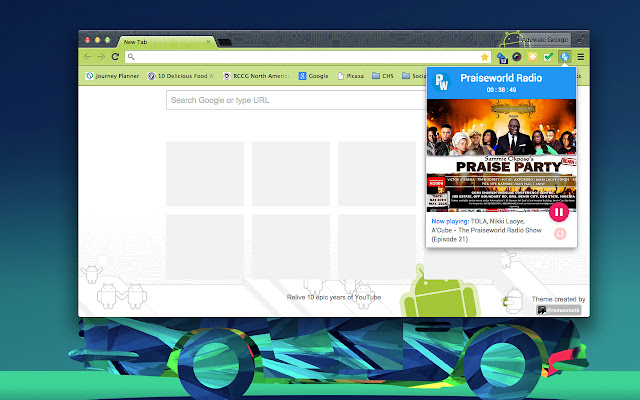Click in the browser address bar
The image size is (640, 400).
coord(308,57)
